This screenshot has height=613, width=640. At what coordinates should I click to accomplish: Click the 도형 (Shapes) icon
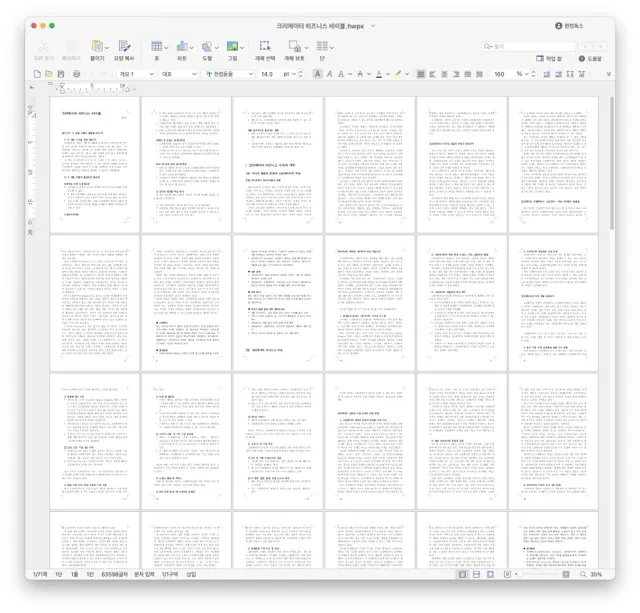pyautogui.click(x=207, y=47)
